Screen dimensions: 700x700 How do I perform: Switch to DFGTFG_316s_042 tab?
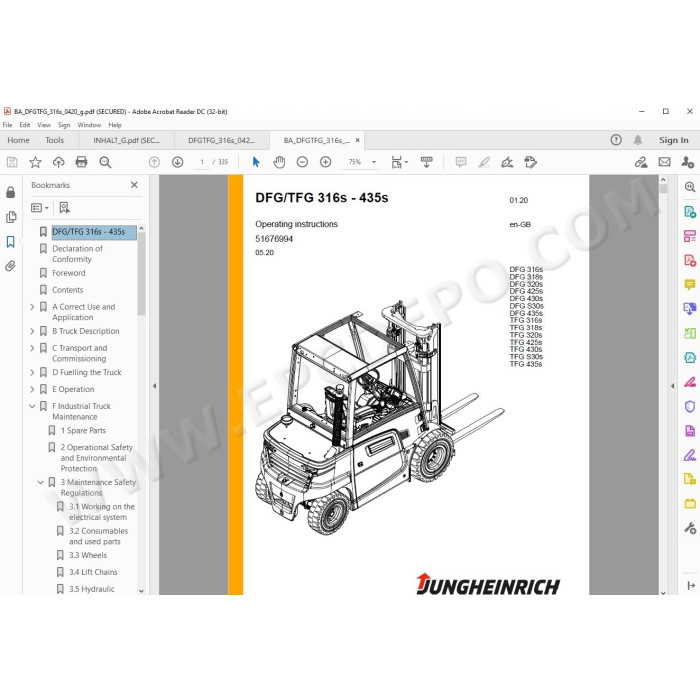221,140
